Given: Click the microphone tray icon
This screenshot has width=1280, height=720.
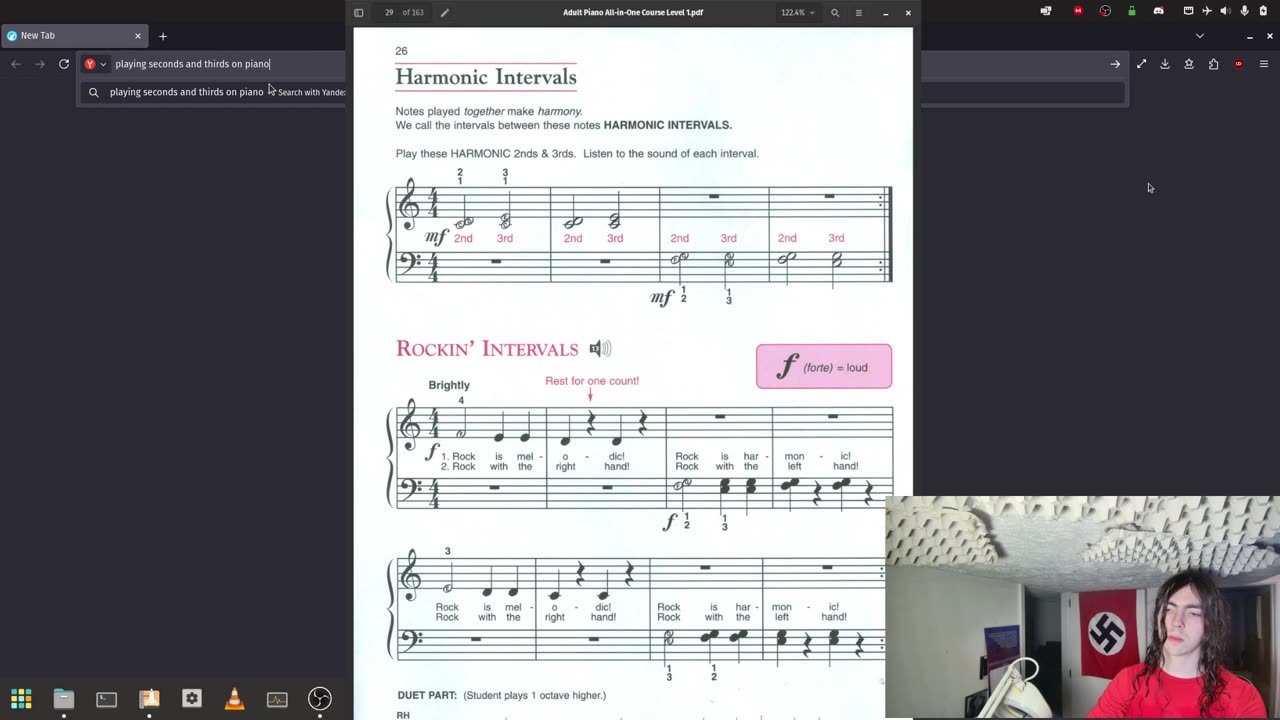Looking at the screenshot, I should 1245,11.
